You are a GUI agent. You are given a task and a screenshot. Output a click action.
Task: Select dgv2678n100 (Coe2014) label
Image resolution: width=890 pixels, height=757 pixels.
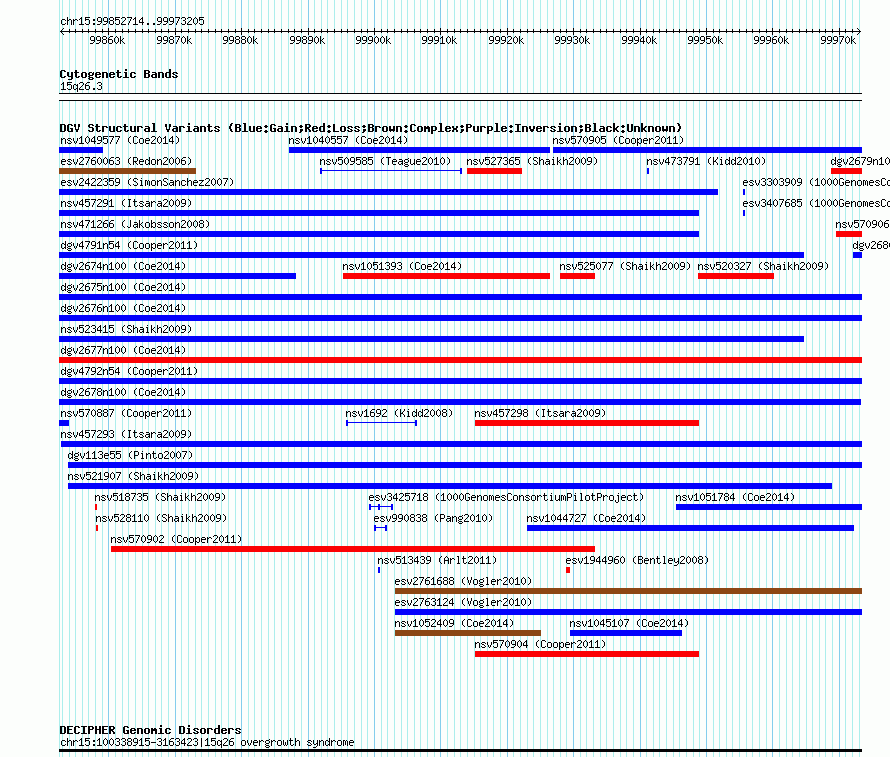pyautogui.click(x=123, y=392)
